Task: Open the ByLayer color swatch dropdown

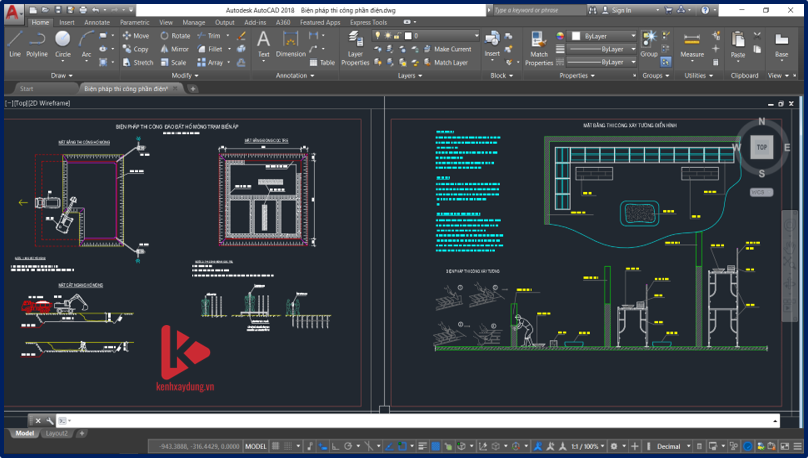Action: pos(603,36)
